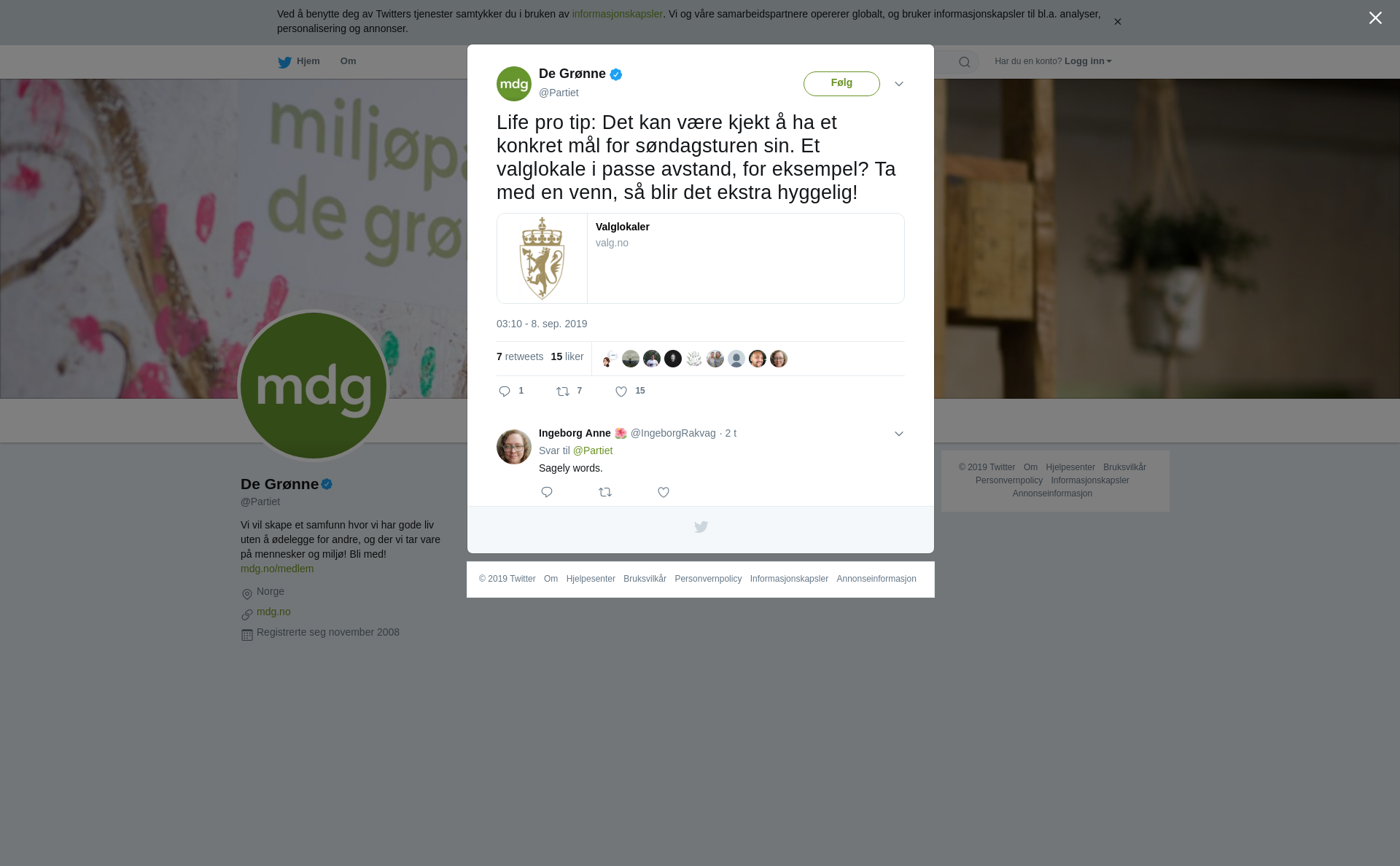1400x866 pixels.
Task: Open the Valglokaler valg.no link card
Action: (701, 258)
